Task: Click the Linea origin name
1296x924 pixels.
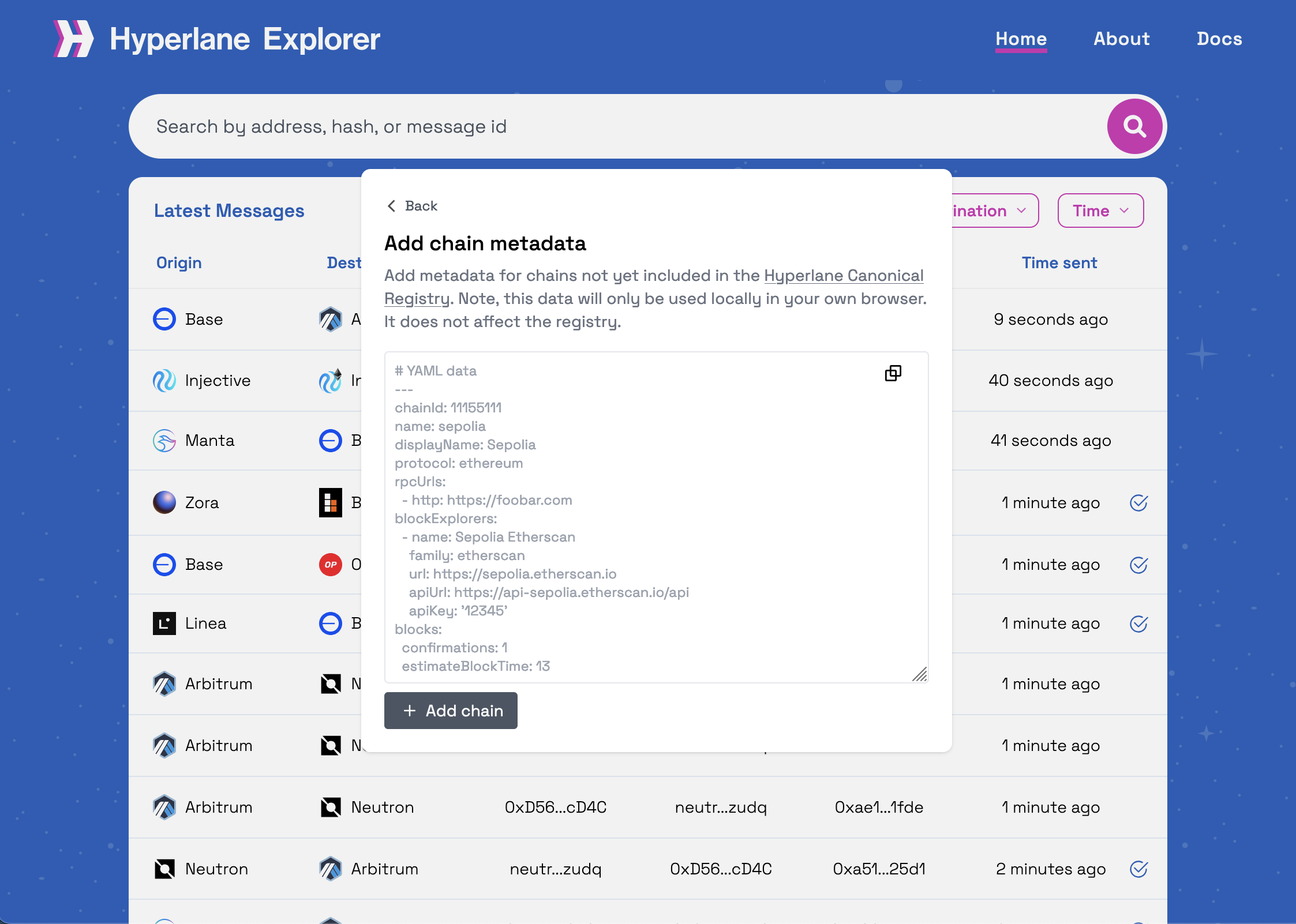Action: click(x=205, y=623)
